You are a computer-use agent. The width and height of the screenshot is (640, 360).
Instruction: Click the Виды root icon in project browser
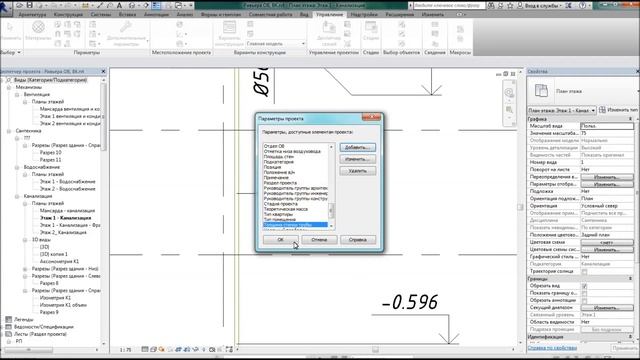[9, 80]
